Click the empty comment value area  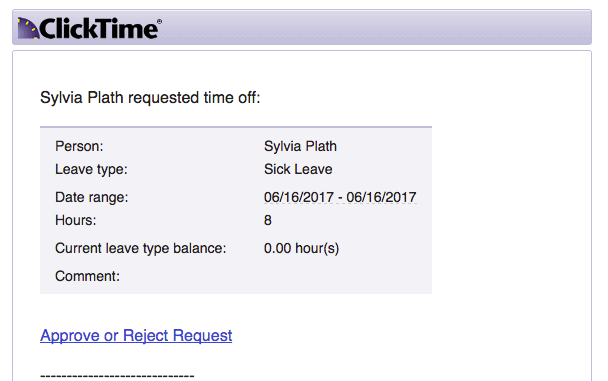tap(340, 276)
